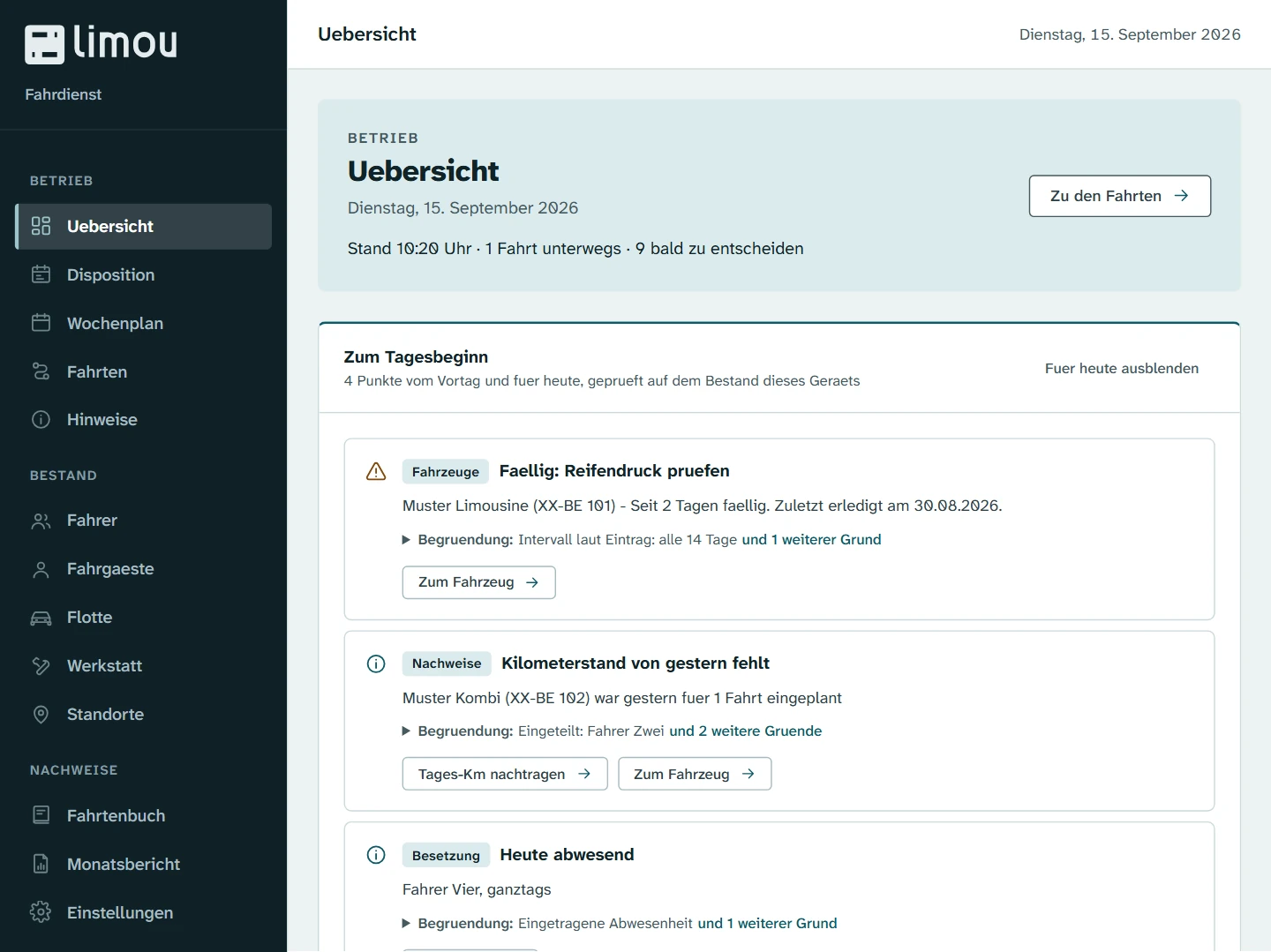Click the Standorte pin icon
This screenshot has width=1271, height=952.
(x=41, y=715)
